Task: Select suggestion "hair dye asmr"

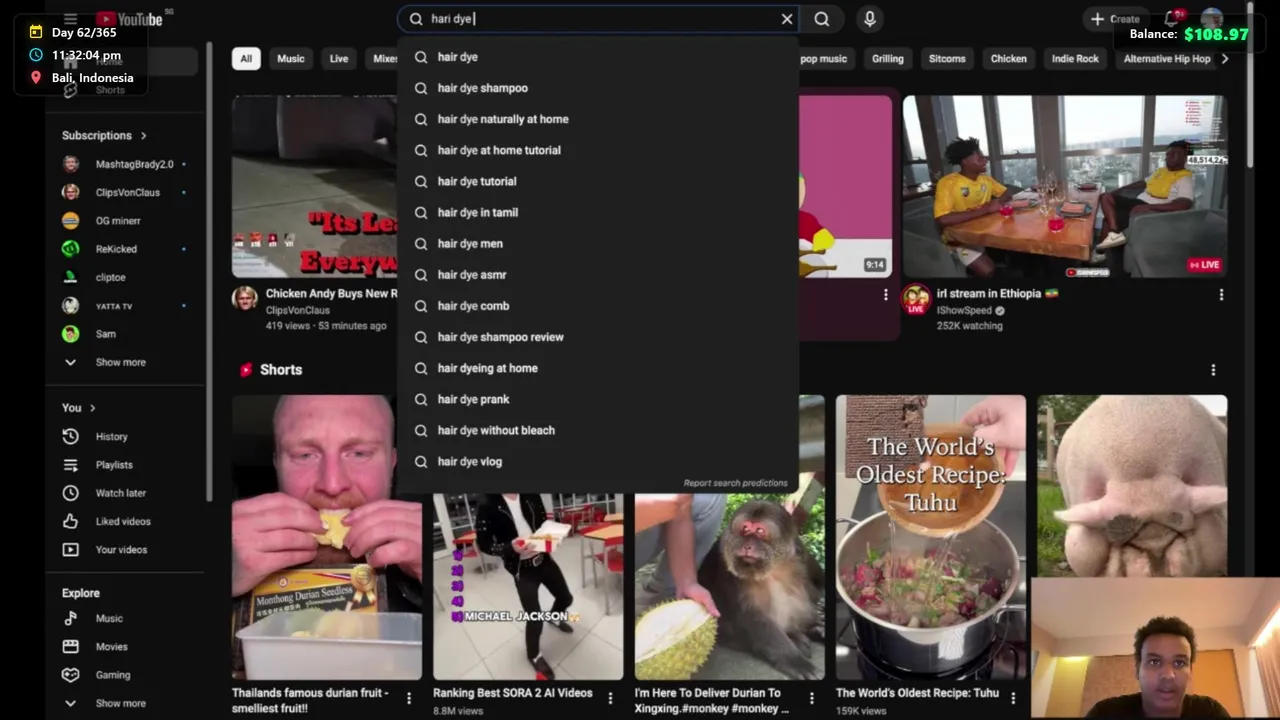Action: 598,274
